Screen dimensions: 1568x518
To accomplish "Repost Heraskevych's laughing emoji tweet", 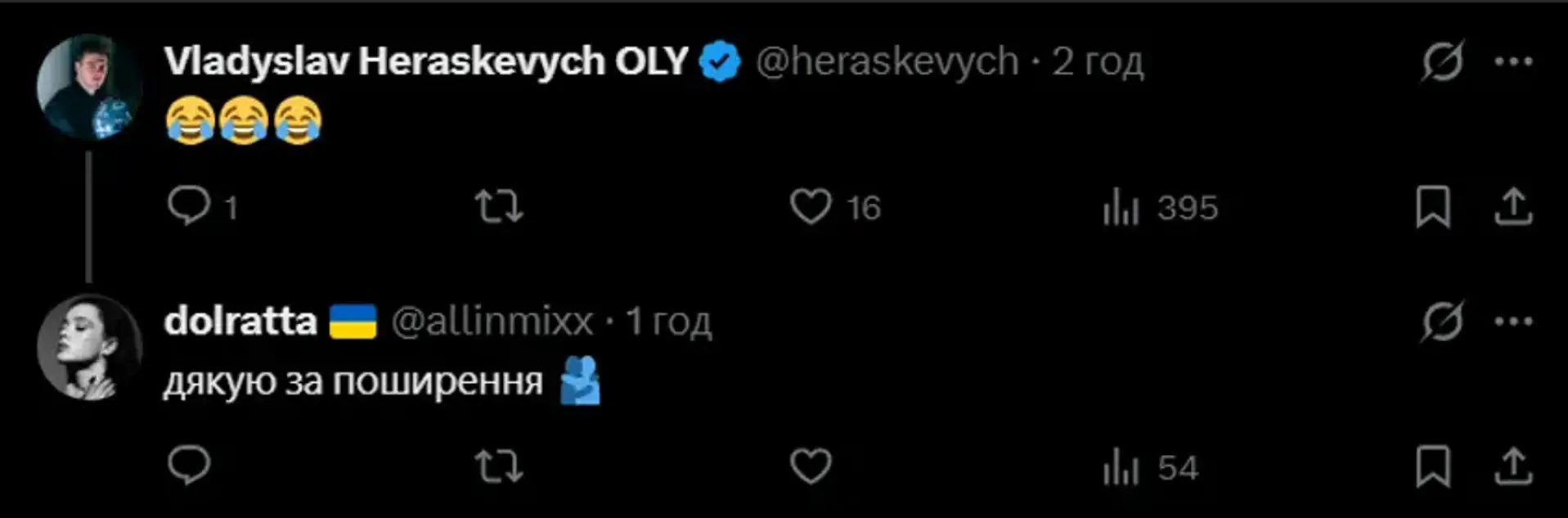I will coord(499,207).
